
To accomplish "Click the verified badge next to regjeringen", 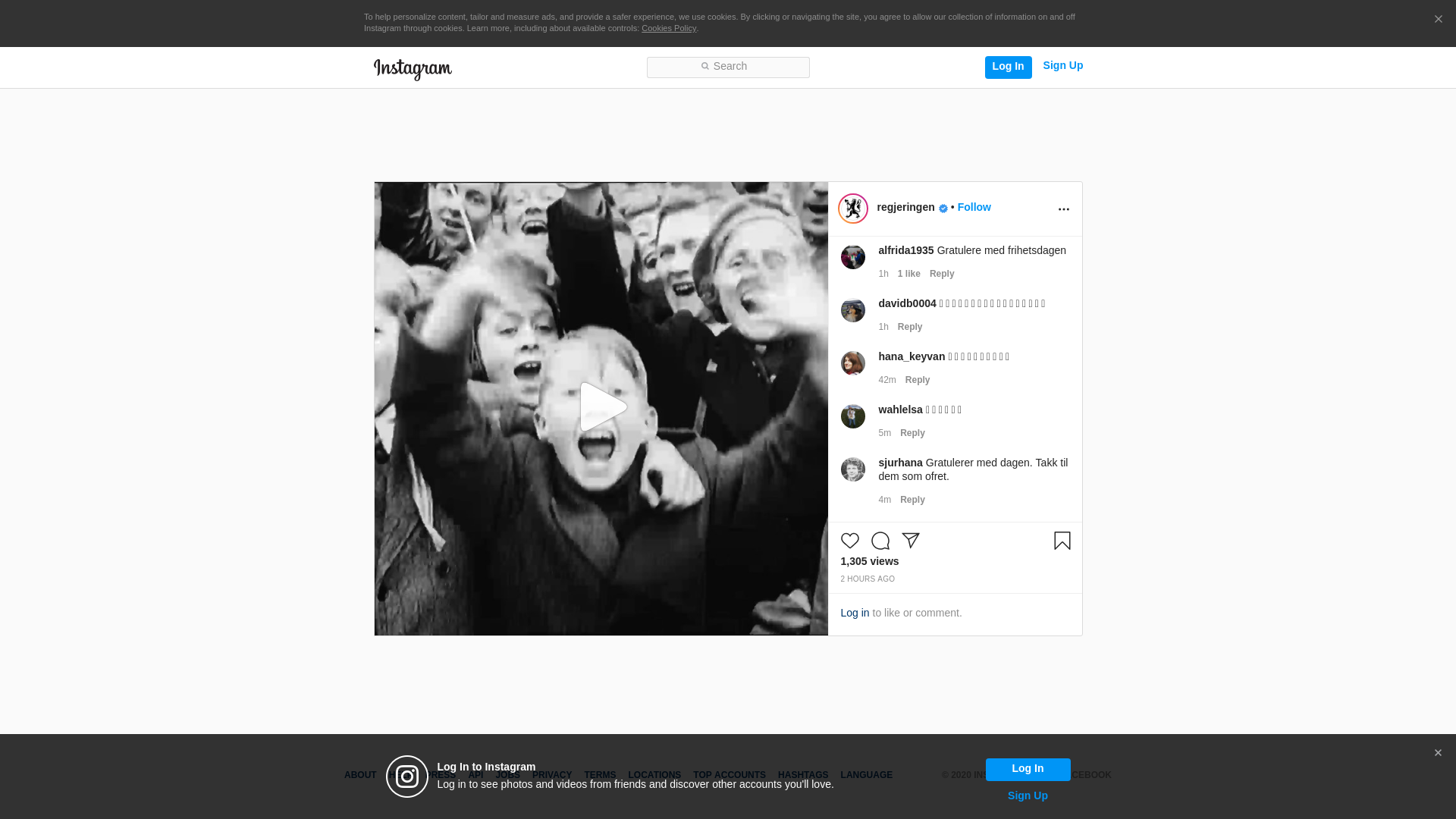I will coord(943,209).
